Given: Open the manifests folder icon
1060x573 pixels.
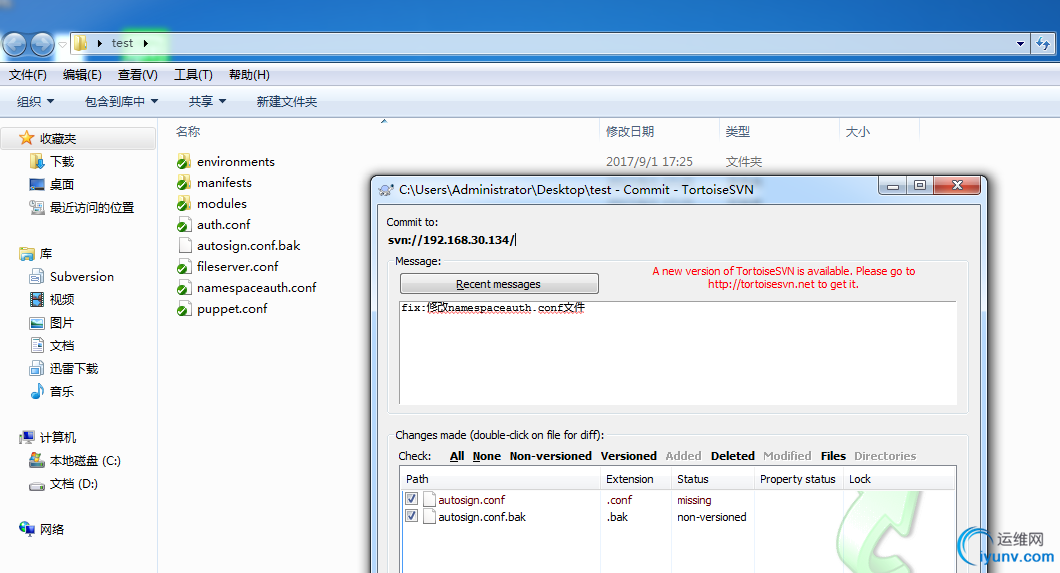Looking at the screenshot, I should coord(183,182).
